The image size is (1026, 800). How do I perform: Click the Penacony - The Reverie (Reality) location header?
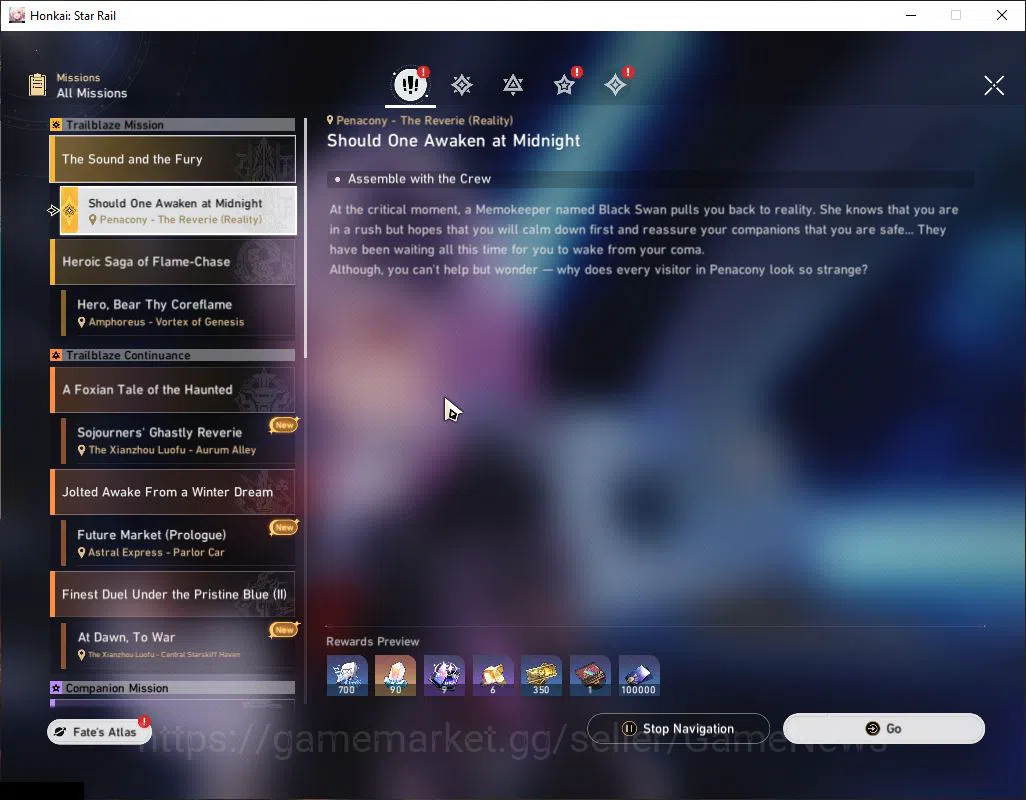click(420, 120)
